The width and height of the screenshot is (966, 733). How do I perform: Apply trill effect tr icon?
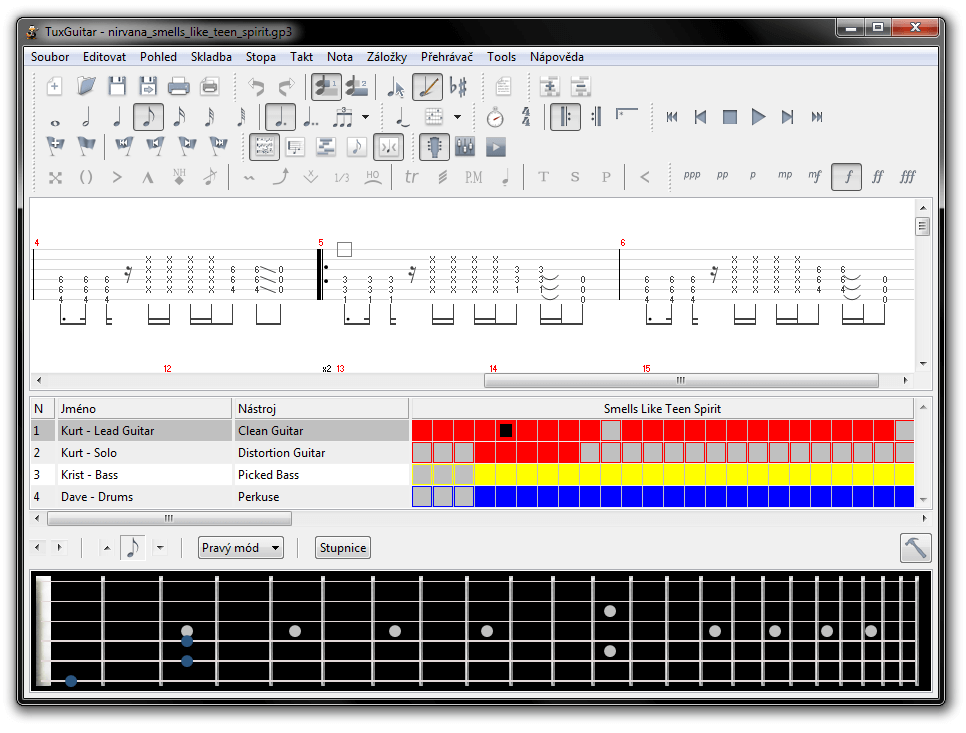tap(412, 177)
